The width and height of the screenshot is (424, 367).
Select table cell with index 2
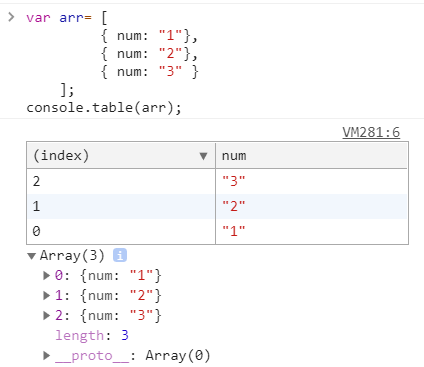pos(121,181)
